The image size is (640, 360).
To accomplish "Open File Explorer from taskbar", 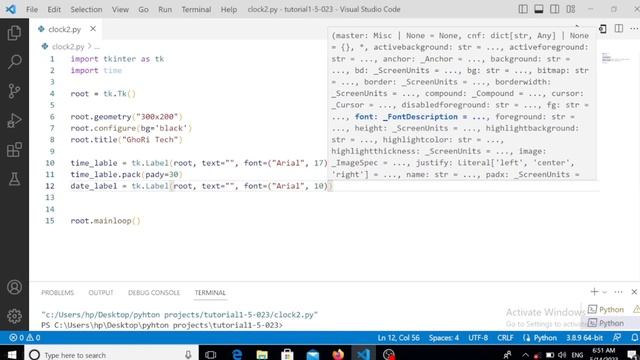I will pos(262,354).
